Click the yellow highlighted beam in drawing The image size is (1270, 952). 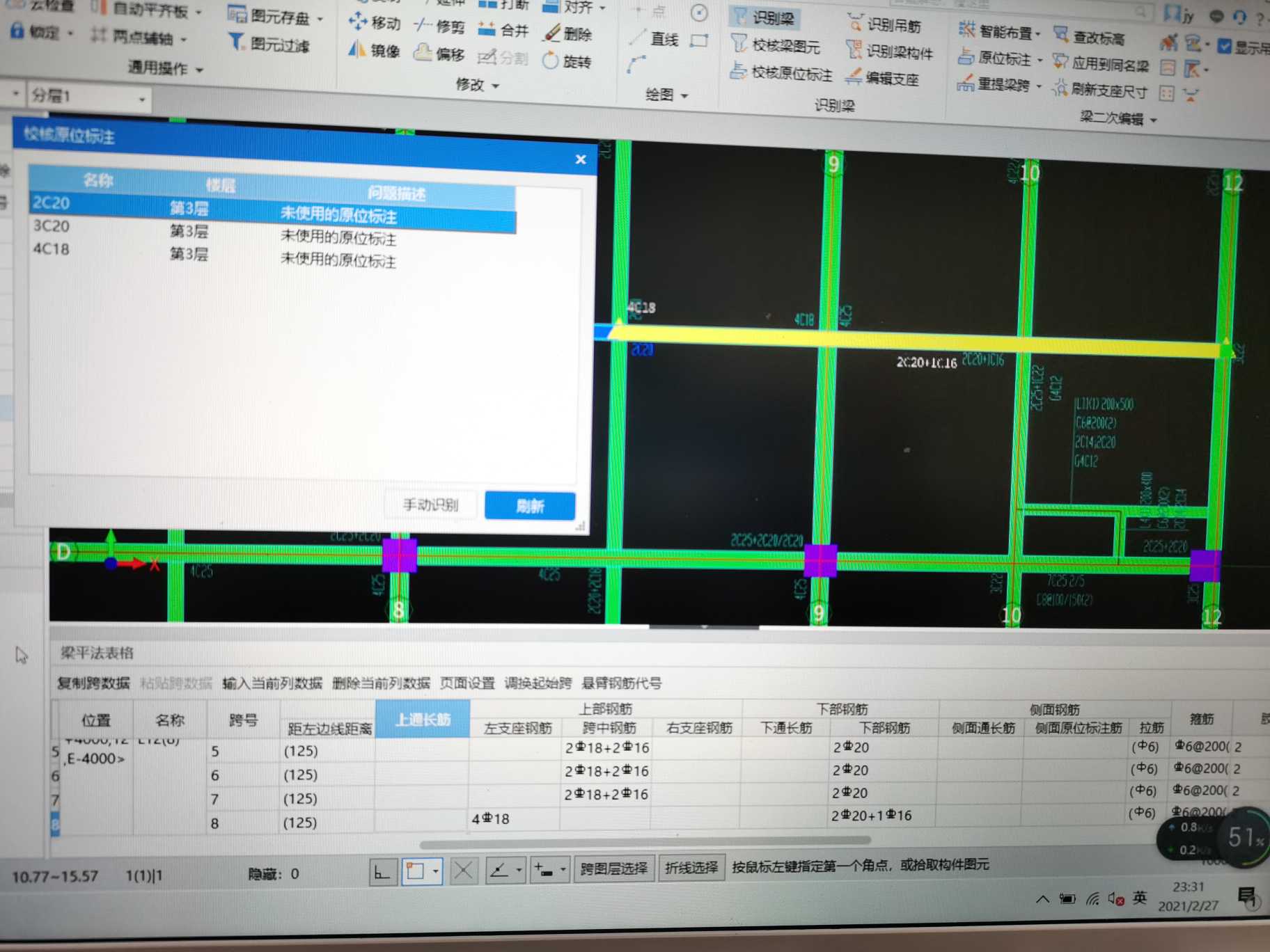click(x=919, y=340)
